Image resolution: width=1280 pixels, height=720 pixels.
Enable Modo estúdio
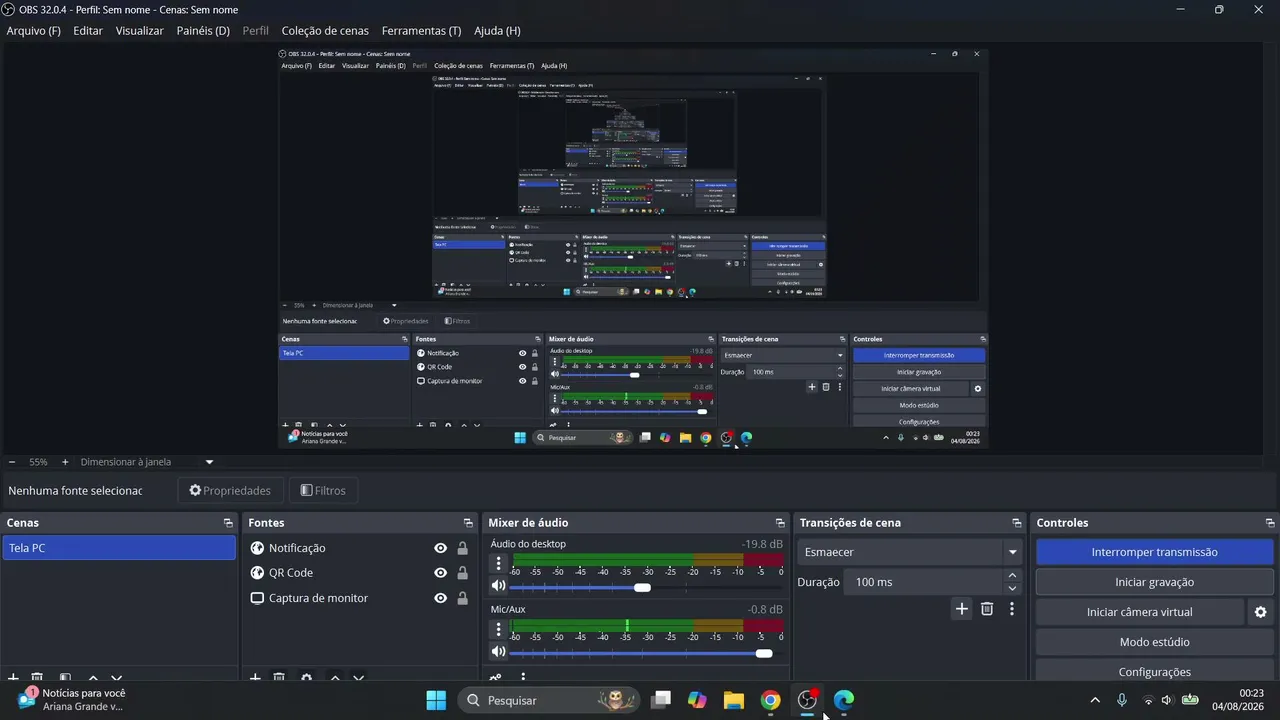point(1154,642)
